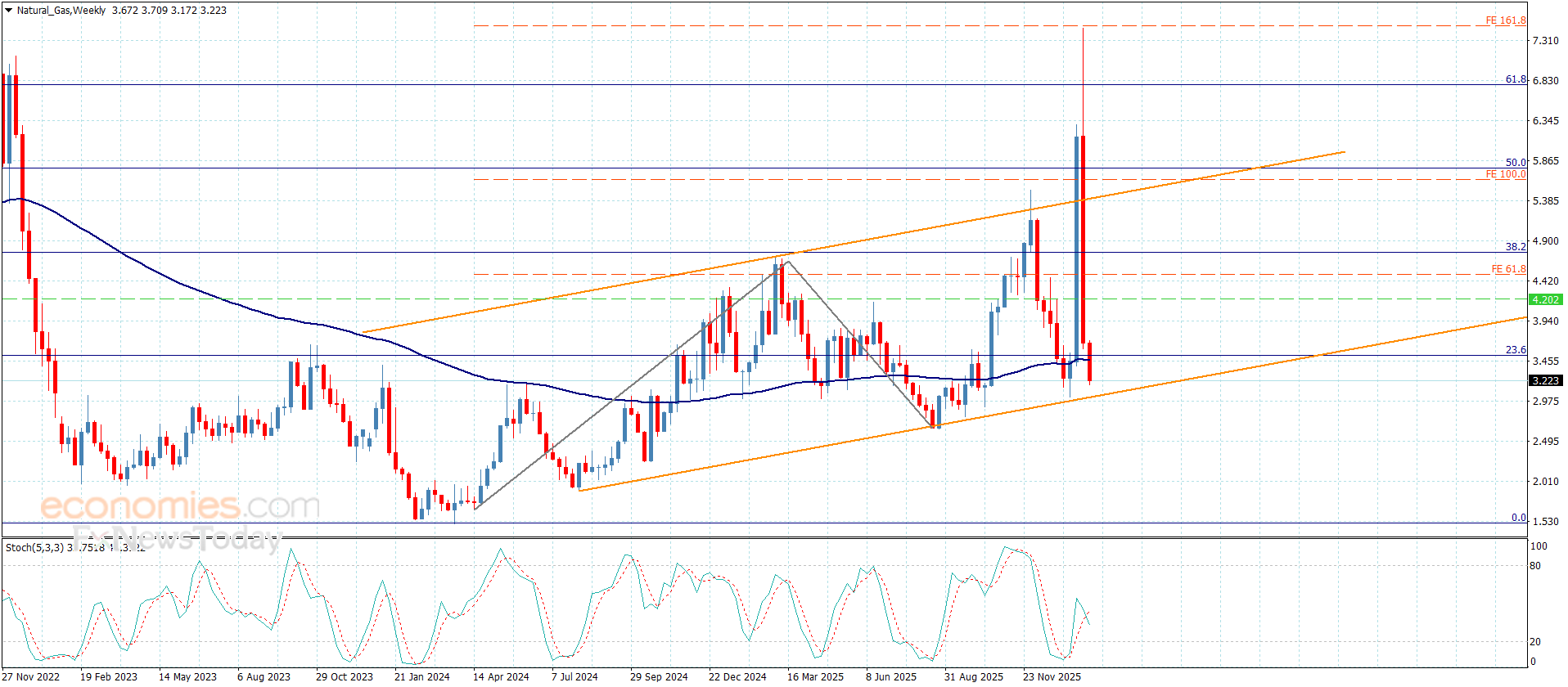This screenshot has width=1568, height=687.
Task: Click the Natural_Gas,Weekly chart title
Action: [x=61, y=11]
